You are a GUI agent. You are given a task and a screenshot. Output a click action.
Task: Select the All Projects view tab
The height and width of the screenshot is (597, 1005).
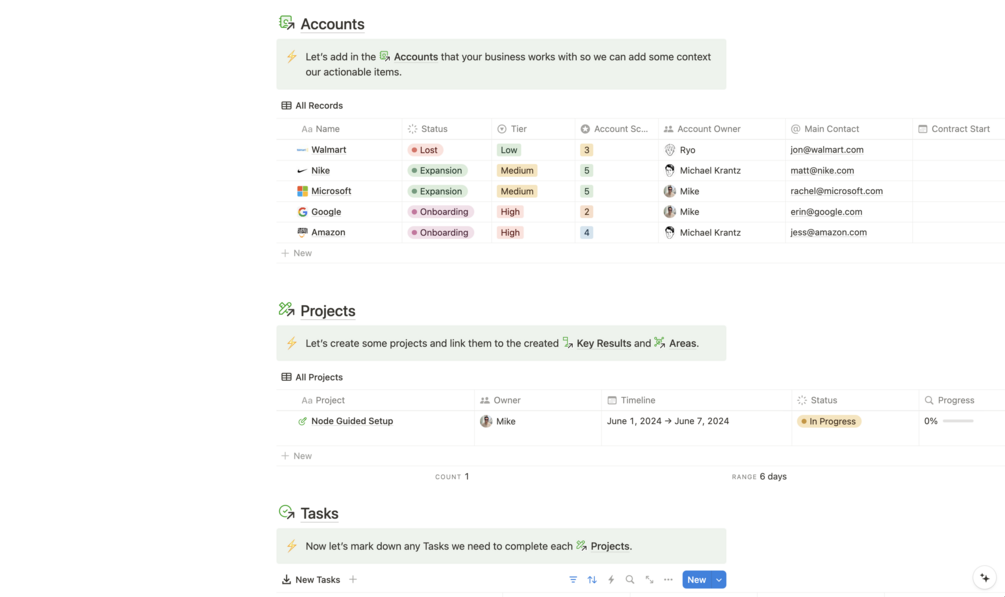[x=312, y=377]
